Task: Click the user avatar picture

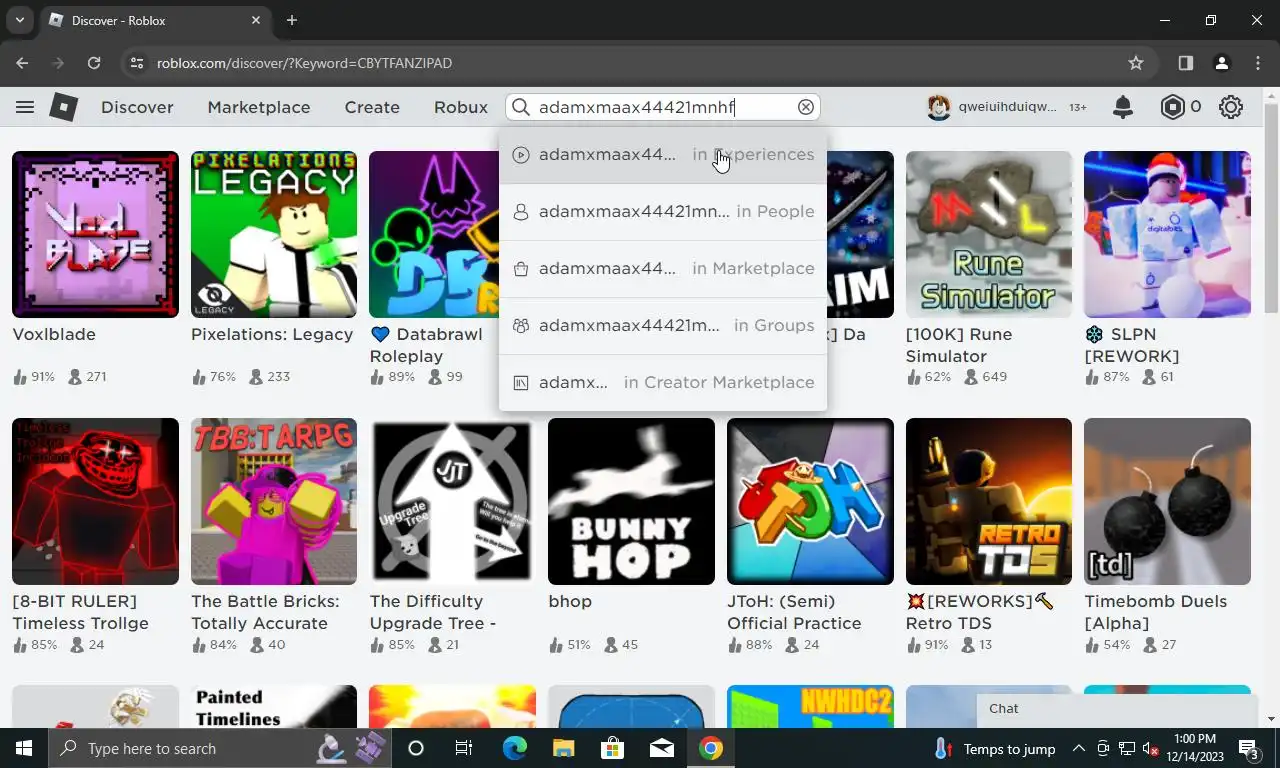Action: (x=938, y=107)
